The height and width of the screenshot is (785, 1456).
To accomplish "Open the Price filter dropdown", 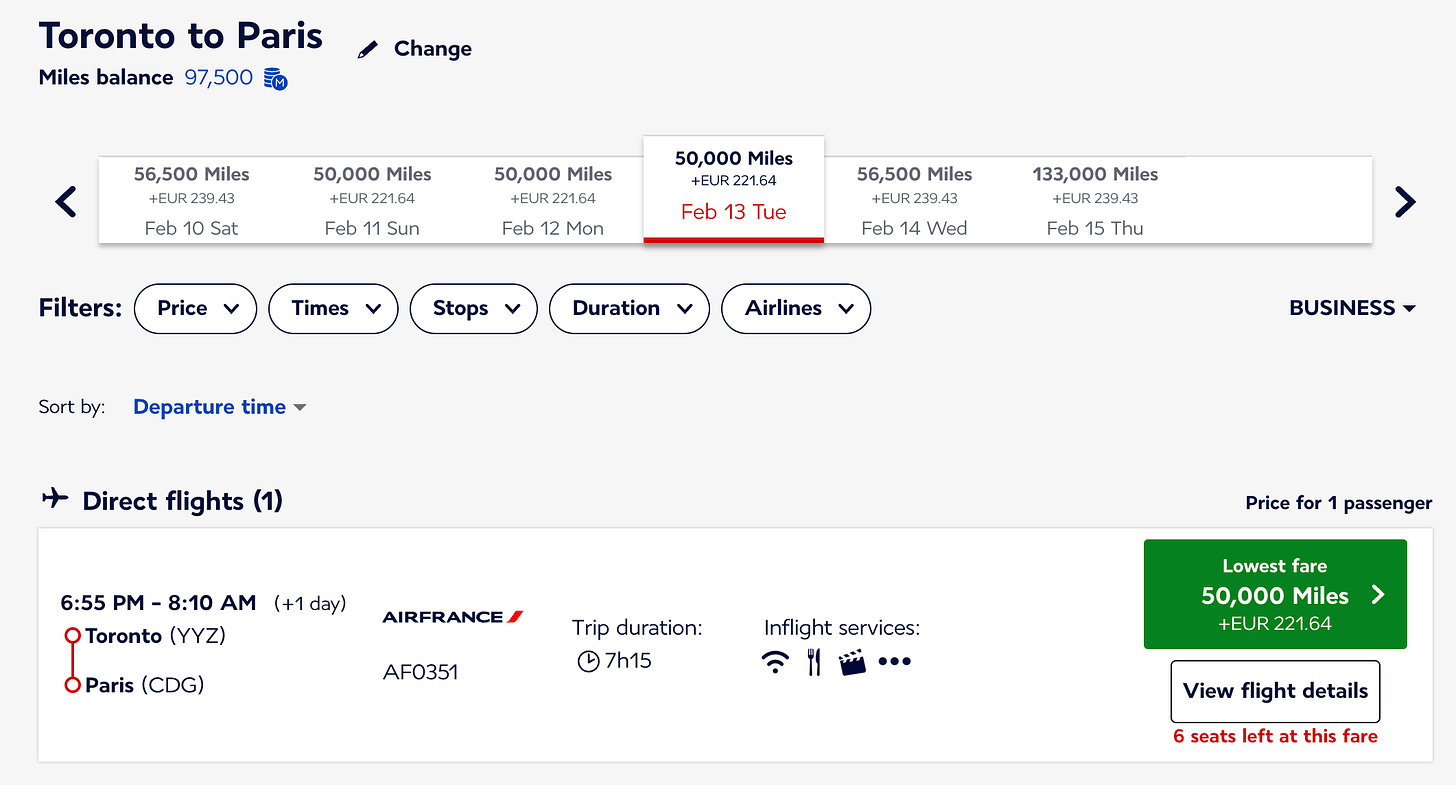I will coord(195,308).
